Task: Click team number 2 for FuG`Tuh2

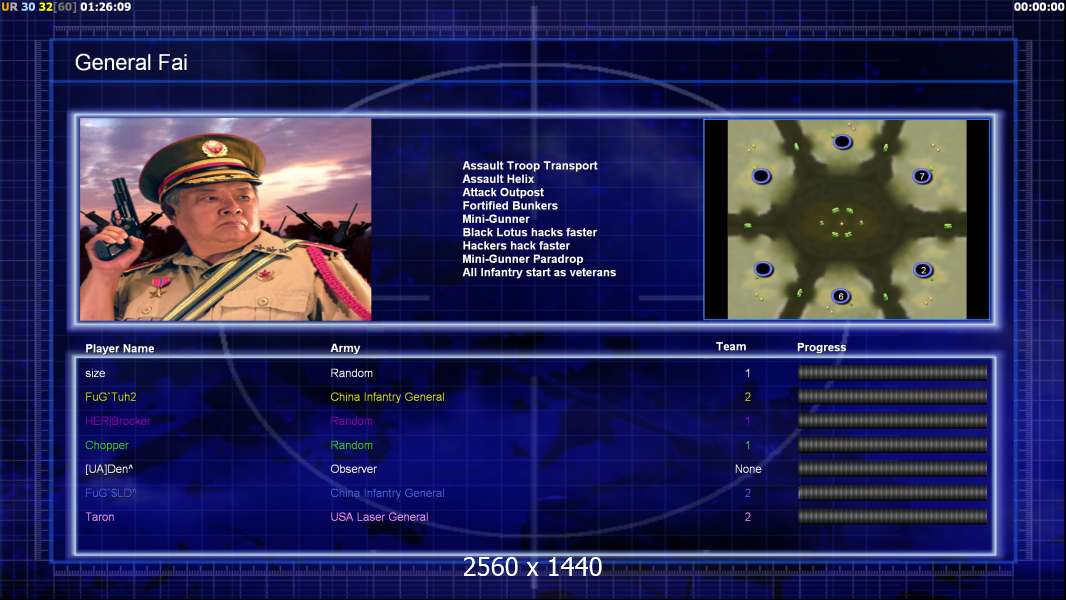Action: point(748,397)
